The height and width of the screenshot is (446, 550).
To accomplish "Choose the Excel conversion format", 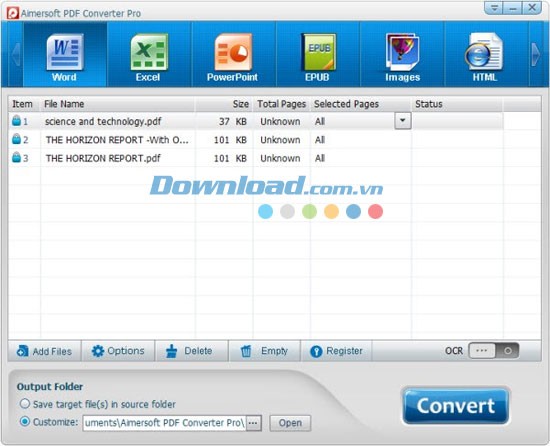I will coord(149,54).
